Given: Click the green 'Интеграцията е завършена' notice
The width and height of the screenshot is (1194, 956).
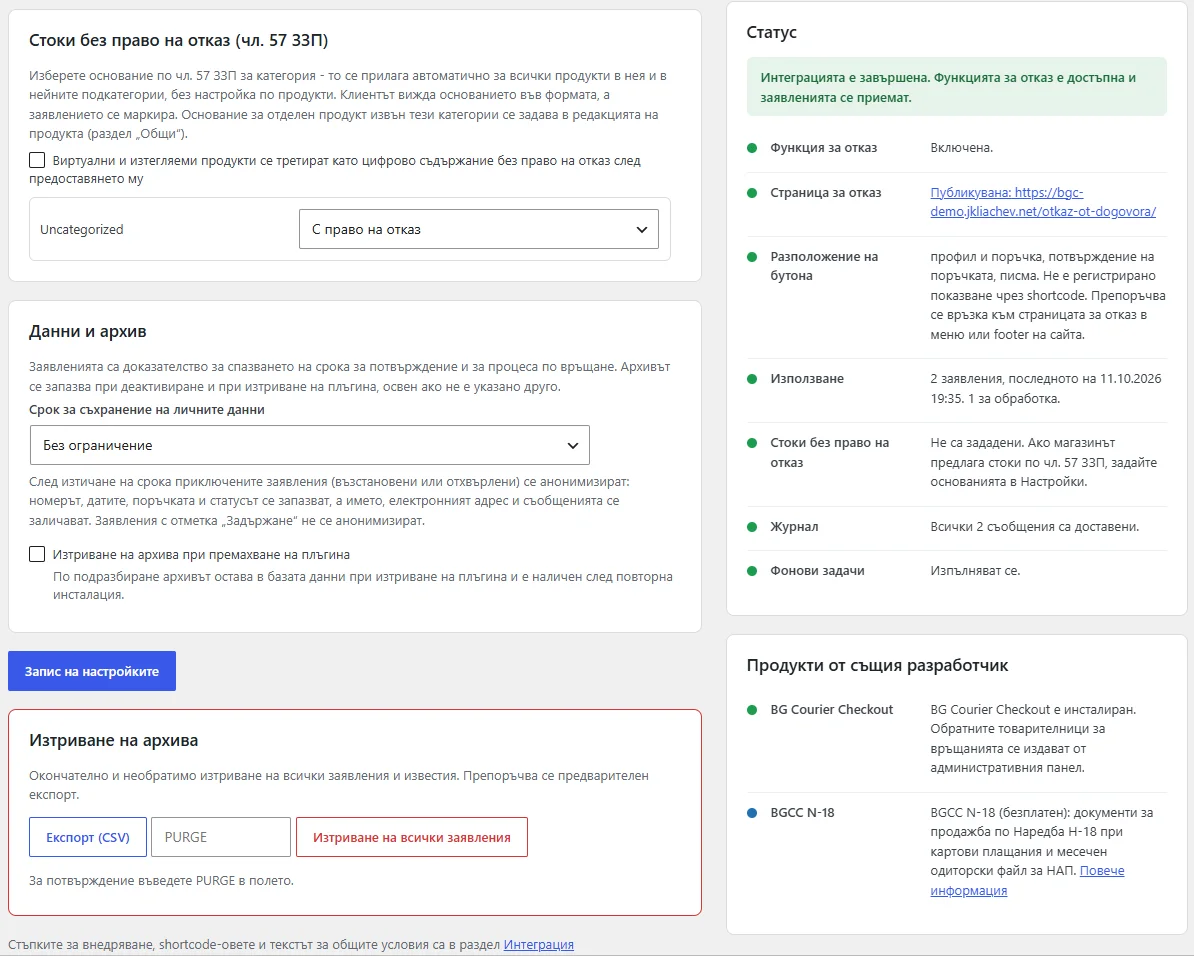Looking at the screenshot, I should click(956, 87).
